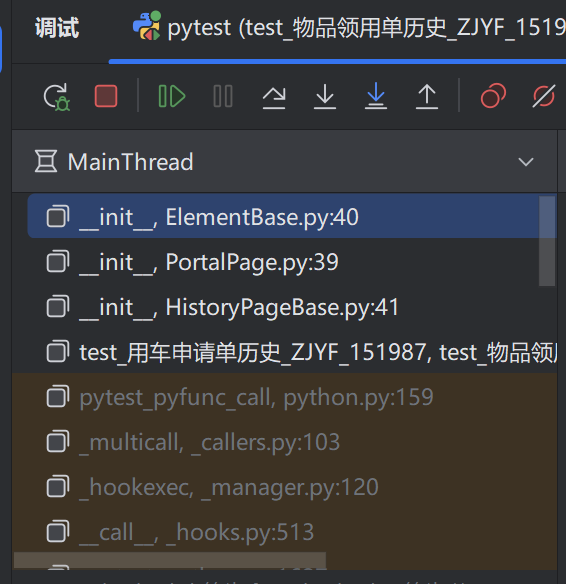Step into my code only

376,96
